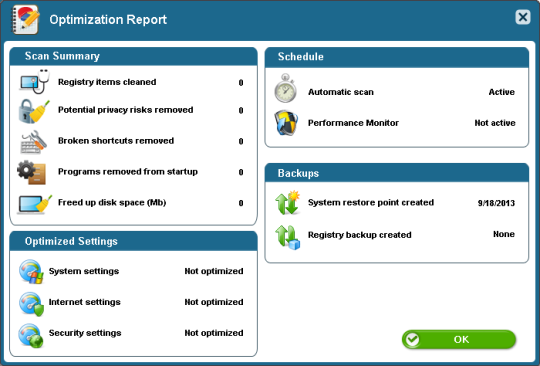Image resolution: width=540 pixels, height=366 pixels.
Task: Click the 0 count for Registry items cleaned
Action: (241, 83)
